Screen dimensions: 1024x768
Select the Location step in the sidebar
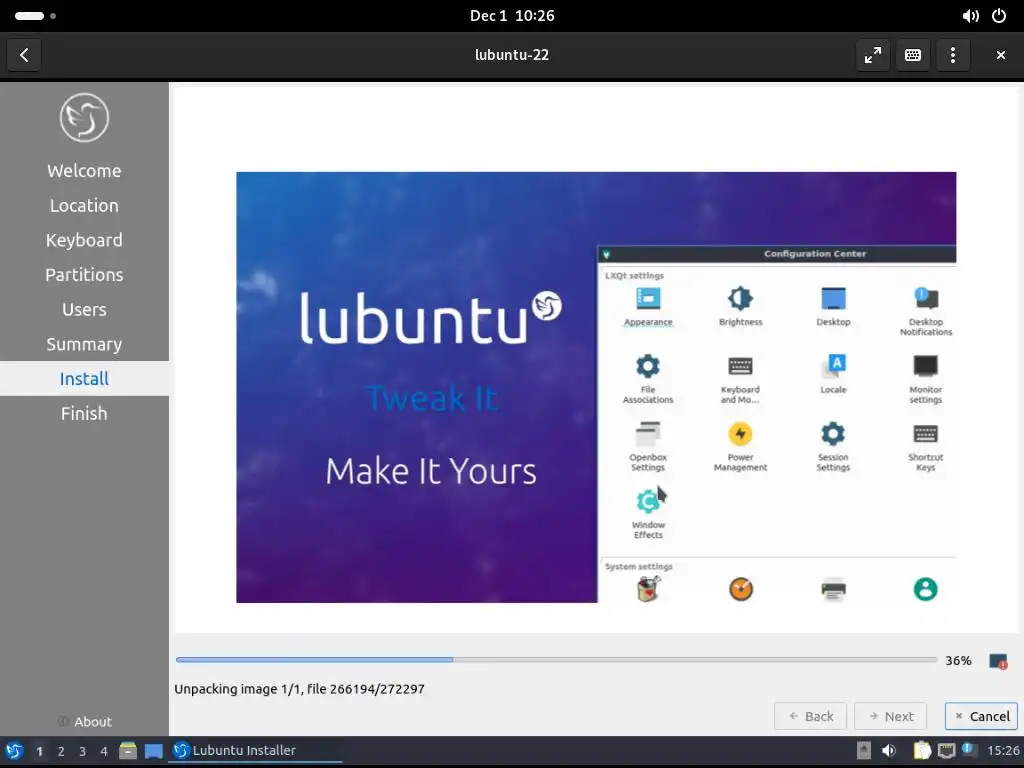(84, 205)
